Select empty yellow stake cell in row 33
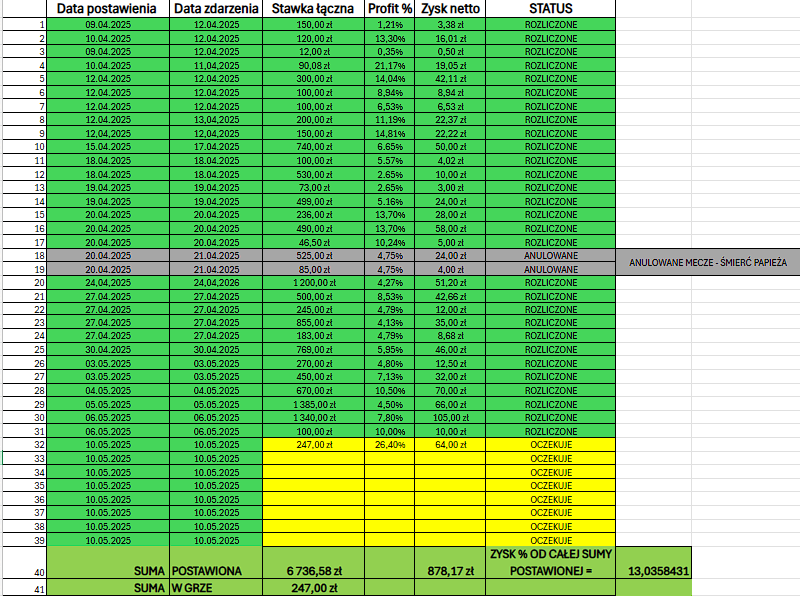800x596 pixels. pyautogui.click(x=313, y=458)
